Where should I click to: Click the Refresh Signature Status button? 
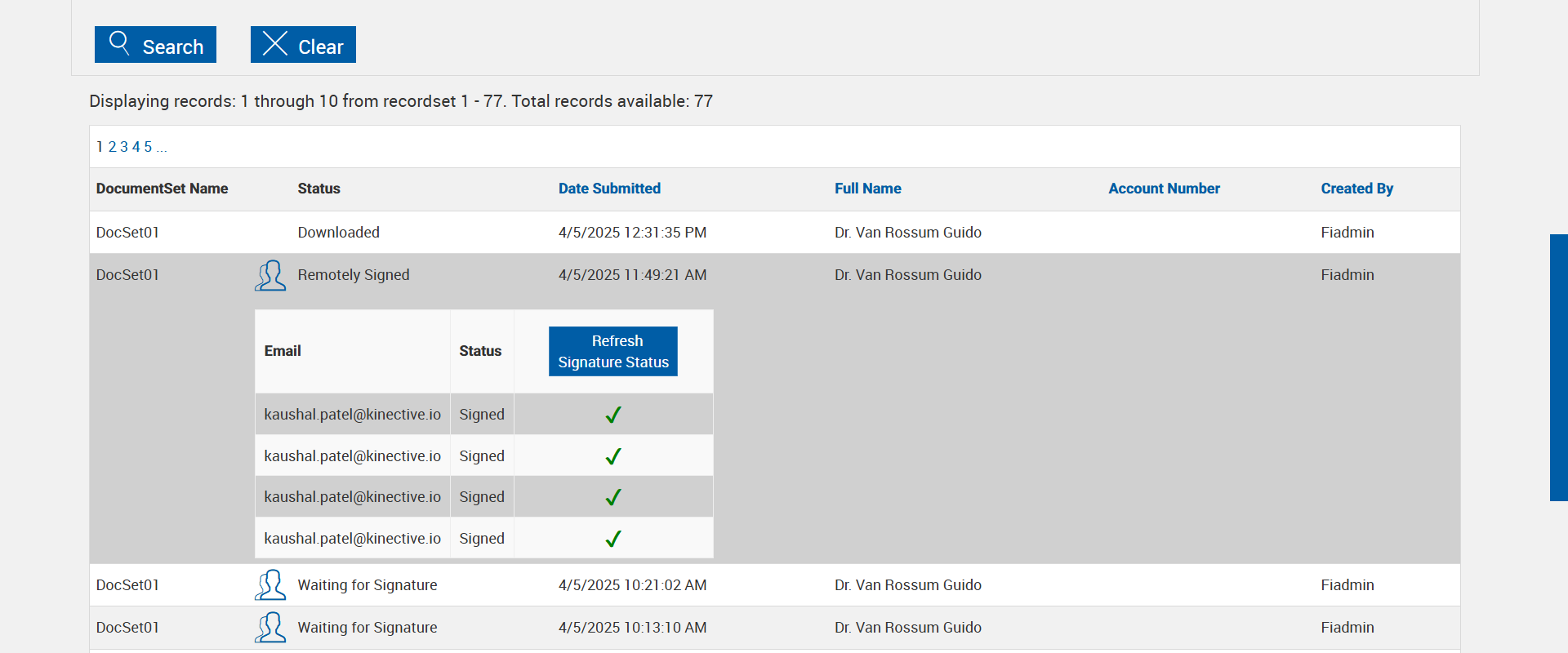tap(612, 351)
